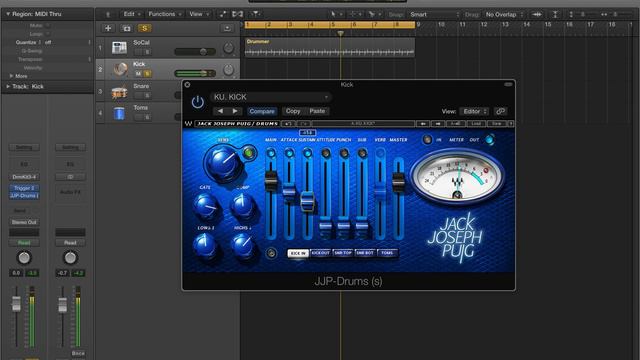This screenshot has width=640, height=360.
Task: Go to previous plugin setting arrow
Action: pyautogui.click(x=220, y=111)
